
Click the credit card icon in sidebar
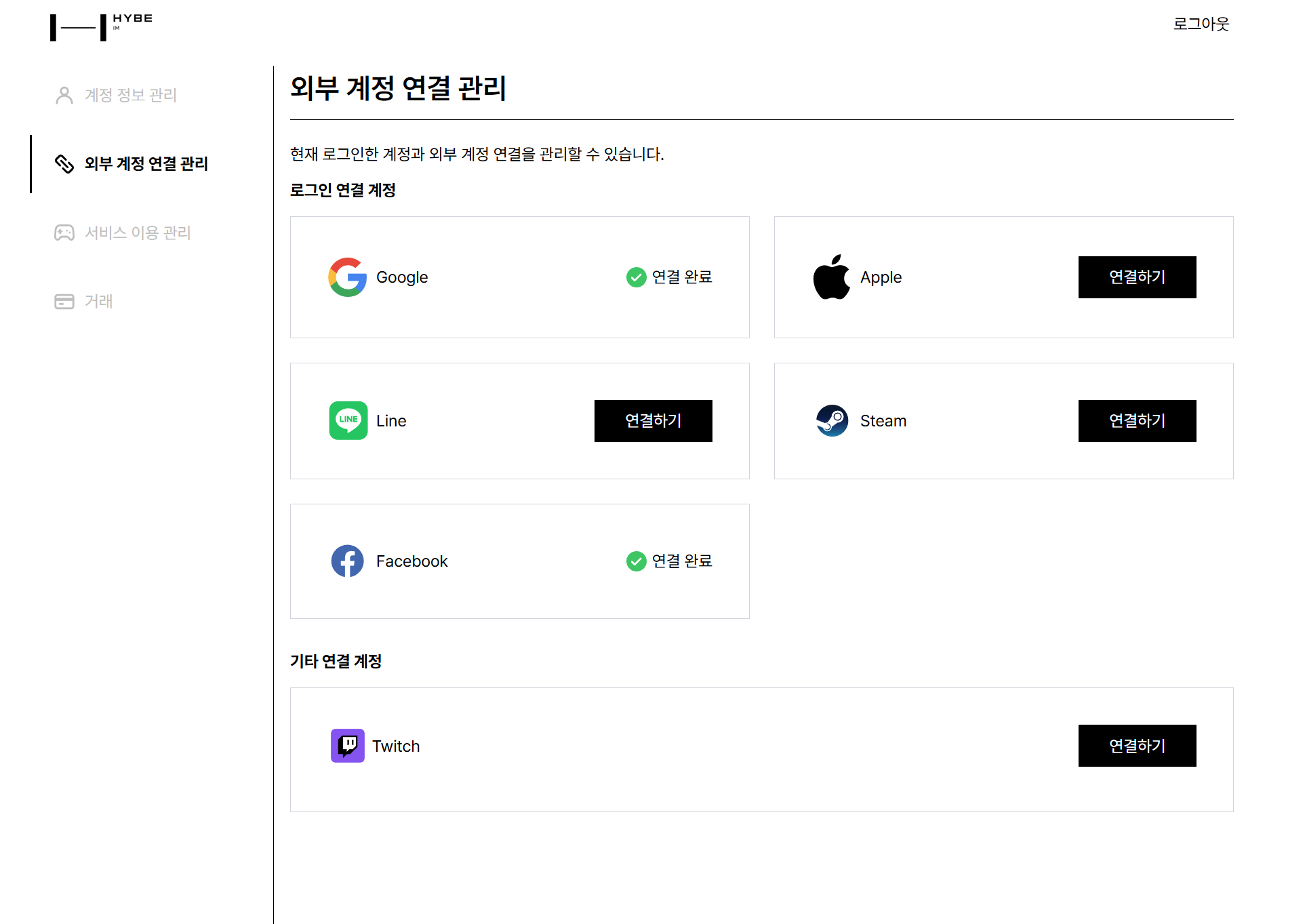(64, 301)
